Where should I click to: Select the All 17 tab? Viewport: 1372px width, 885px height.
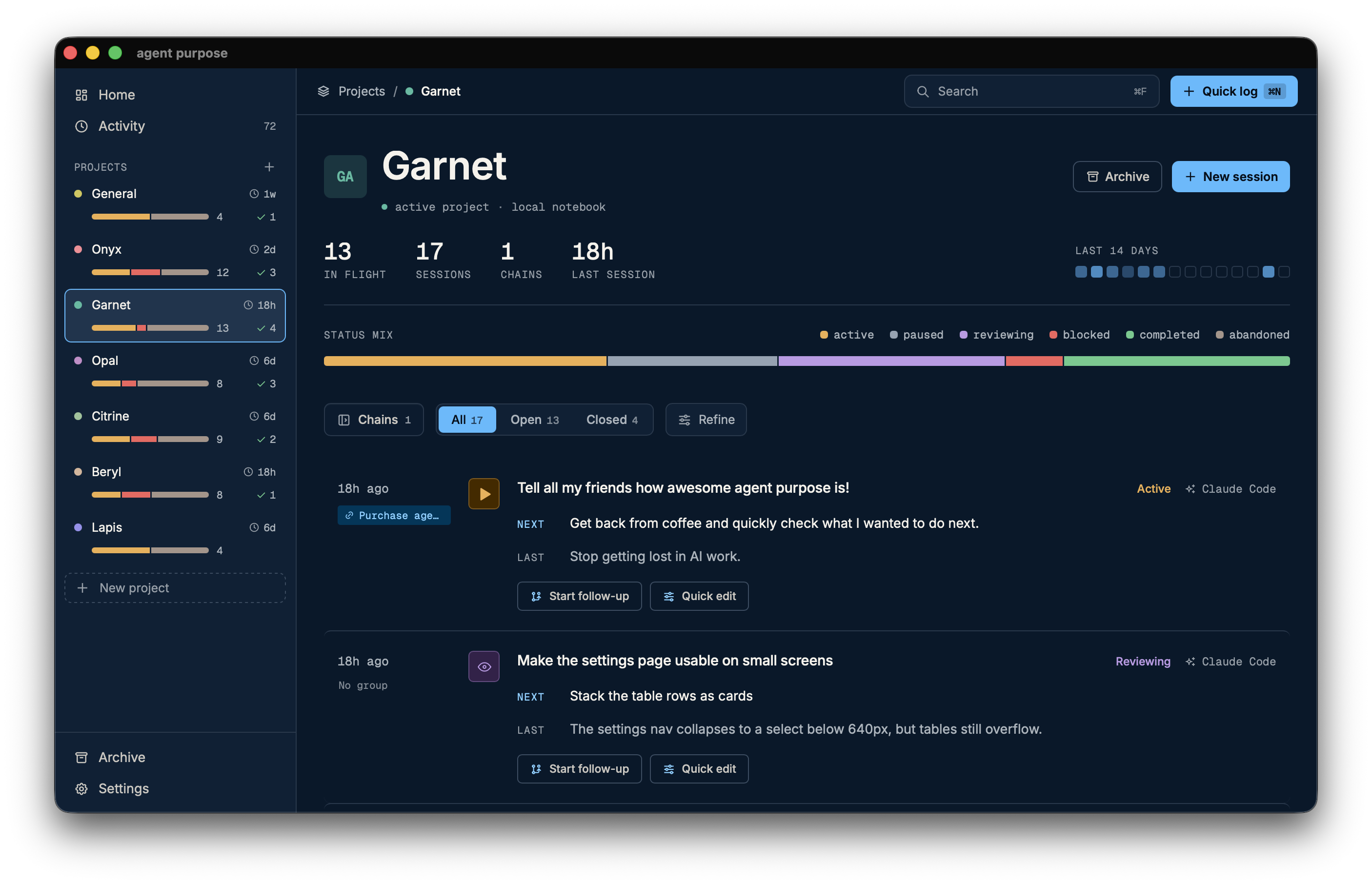tap(466, 420)
